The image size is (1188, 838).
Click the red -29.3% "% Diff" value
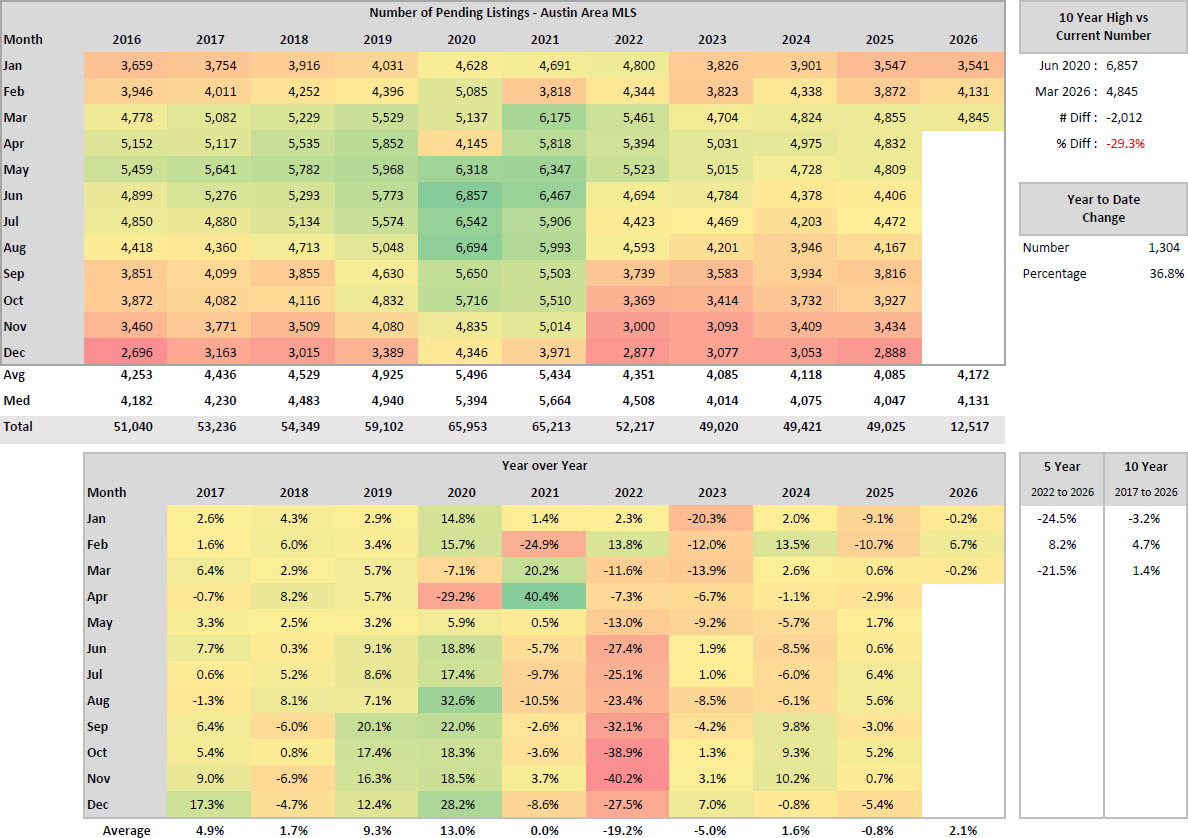coord(1126,143)
